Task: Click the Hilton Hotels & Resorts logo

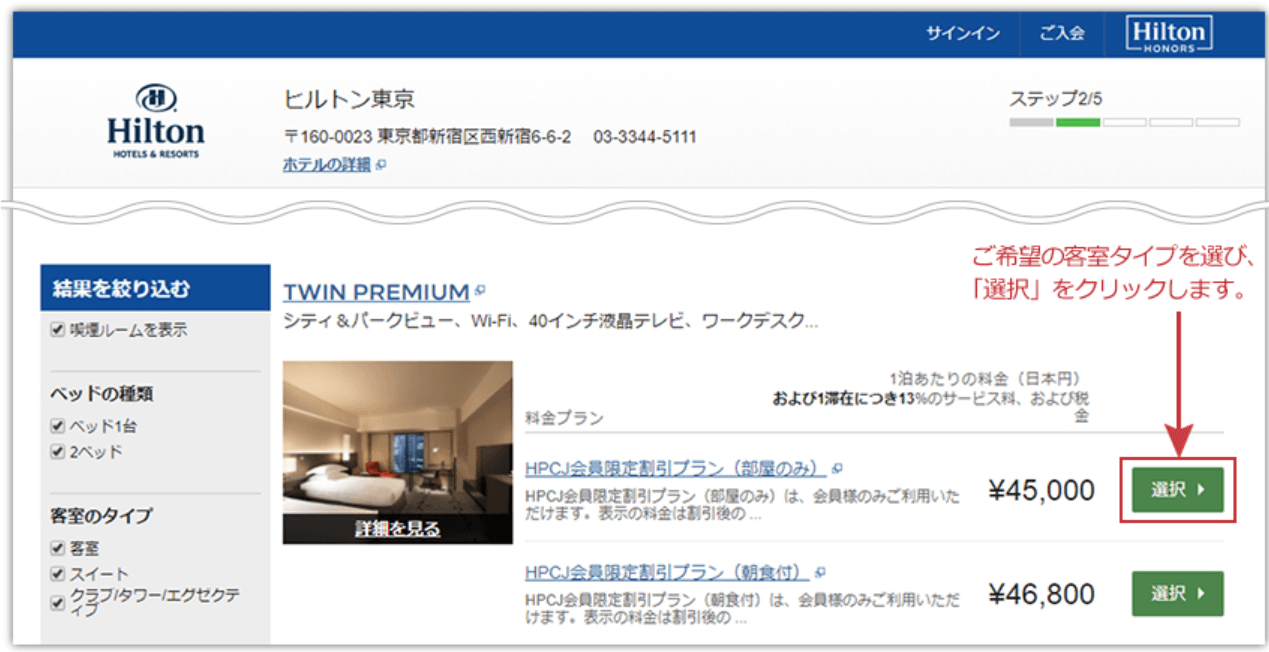Action: pos(155,121)
